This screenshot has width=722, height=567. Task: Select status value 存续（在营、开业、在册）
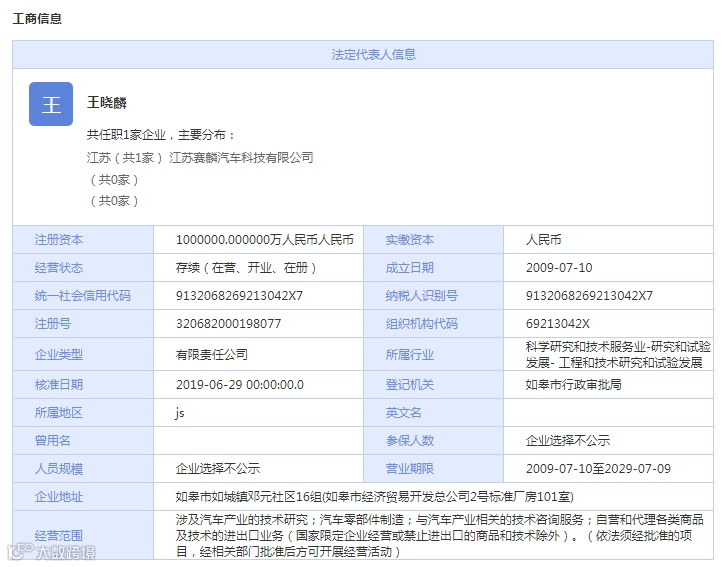tap(246, 268)
